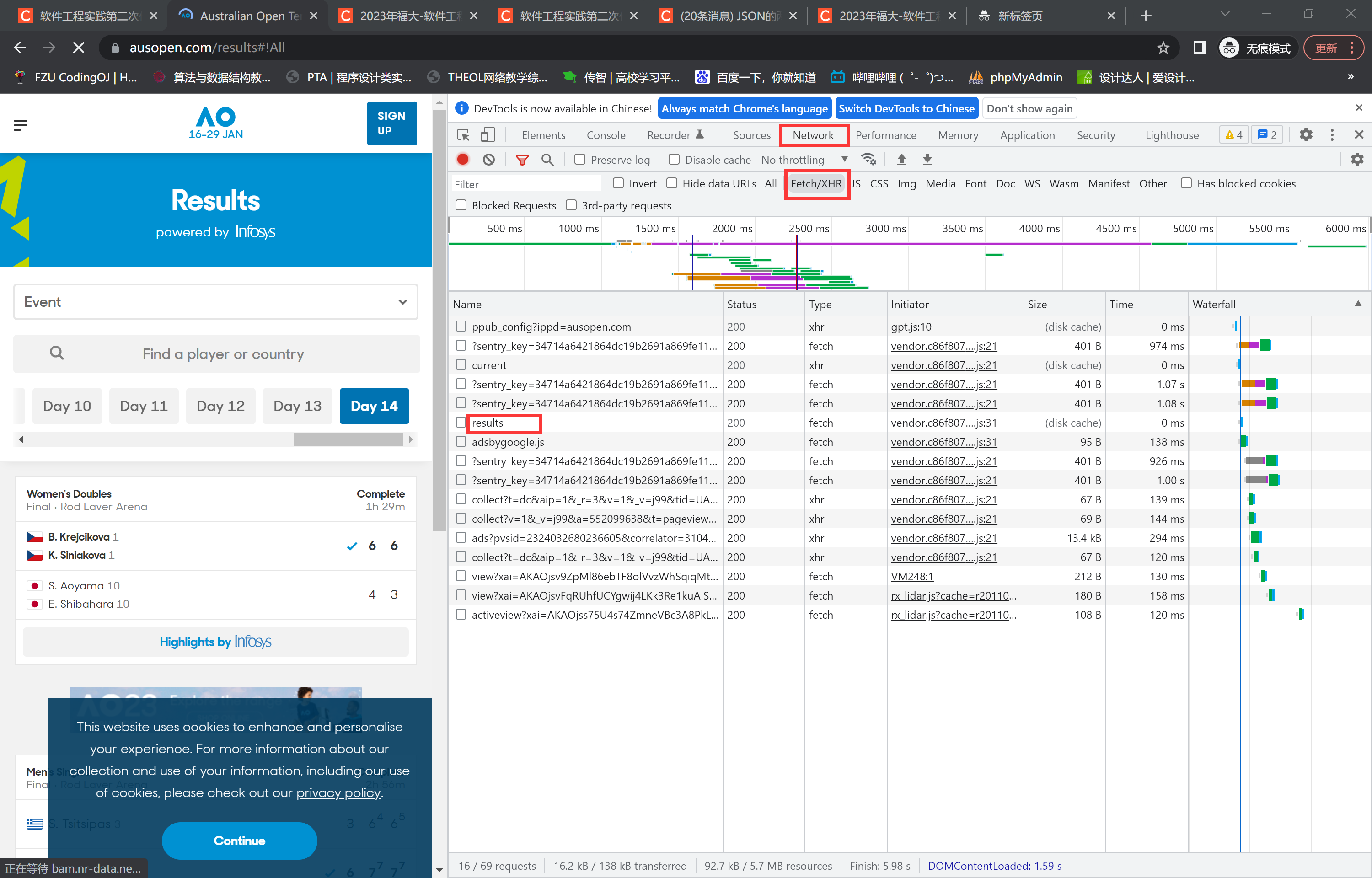Bookmark this page with the star
Image resolution: width=1372 pixels, height=878 pixels.
(x=1163, y=48)
